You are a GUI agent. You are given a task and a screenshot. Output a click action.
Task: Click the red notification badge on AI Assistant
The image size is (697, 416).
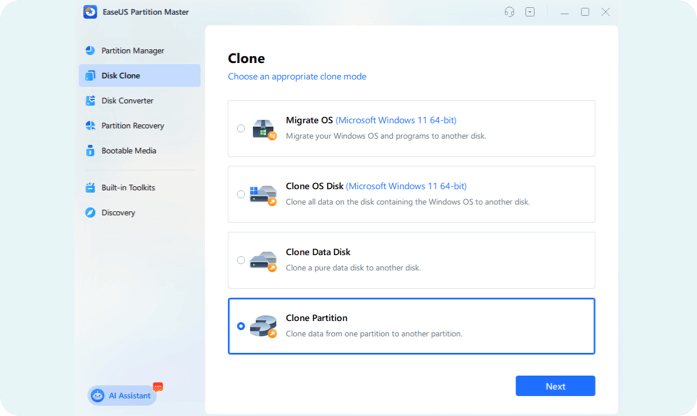tap(158, 386)
